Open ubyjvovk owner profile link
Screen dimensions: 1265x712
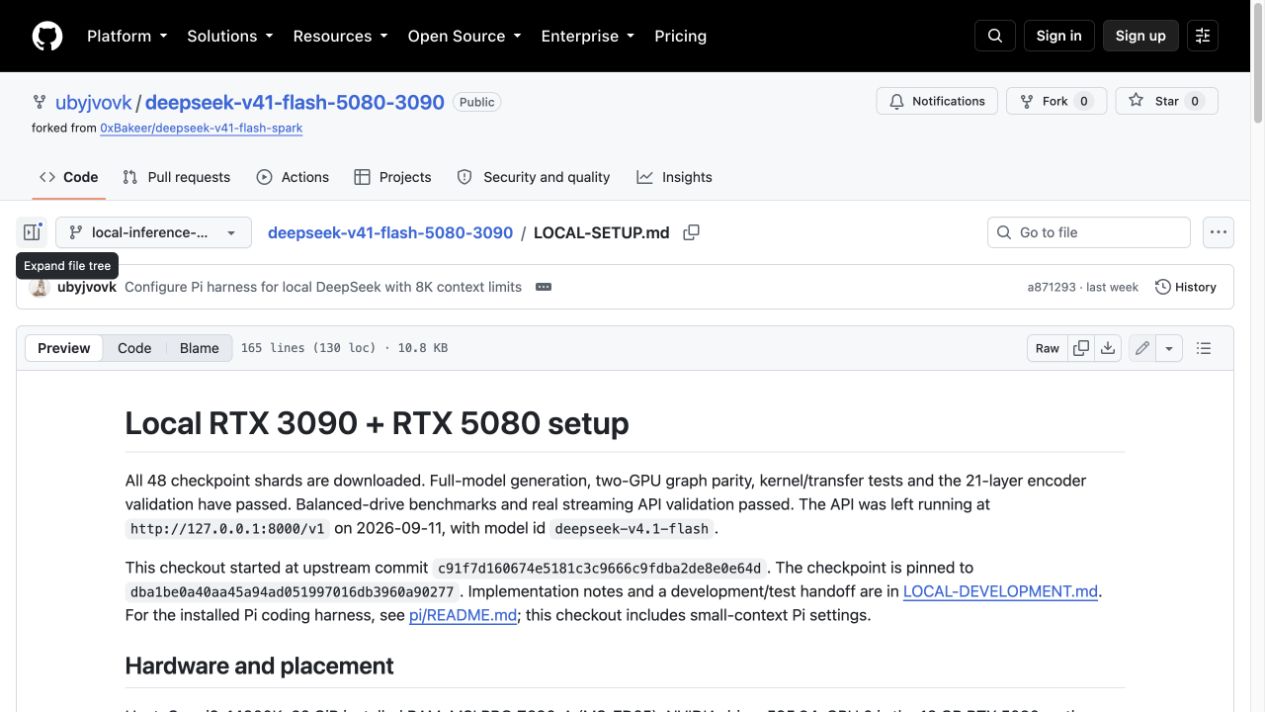pyautogui.click(x=93, y=102)
